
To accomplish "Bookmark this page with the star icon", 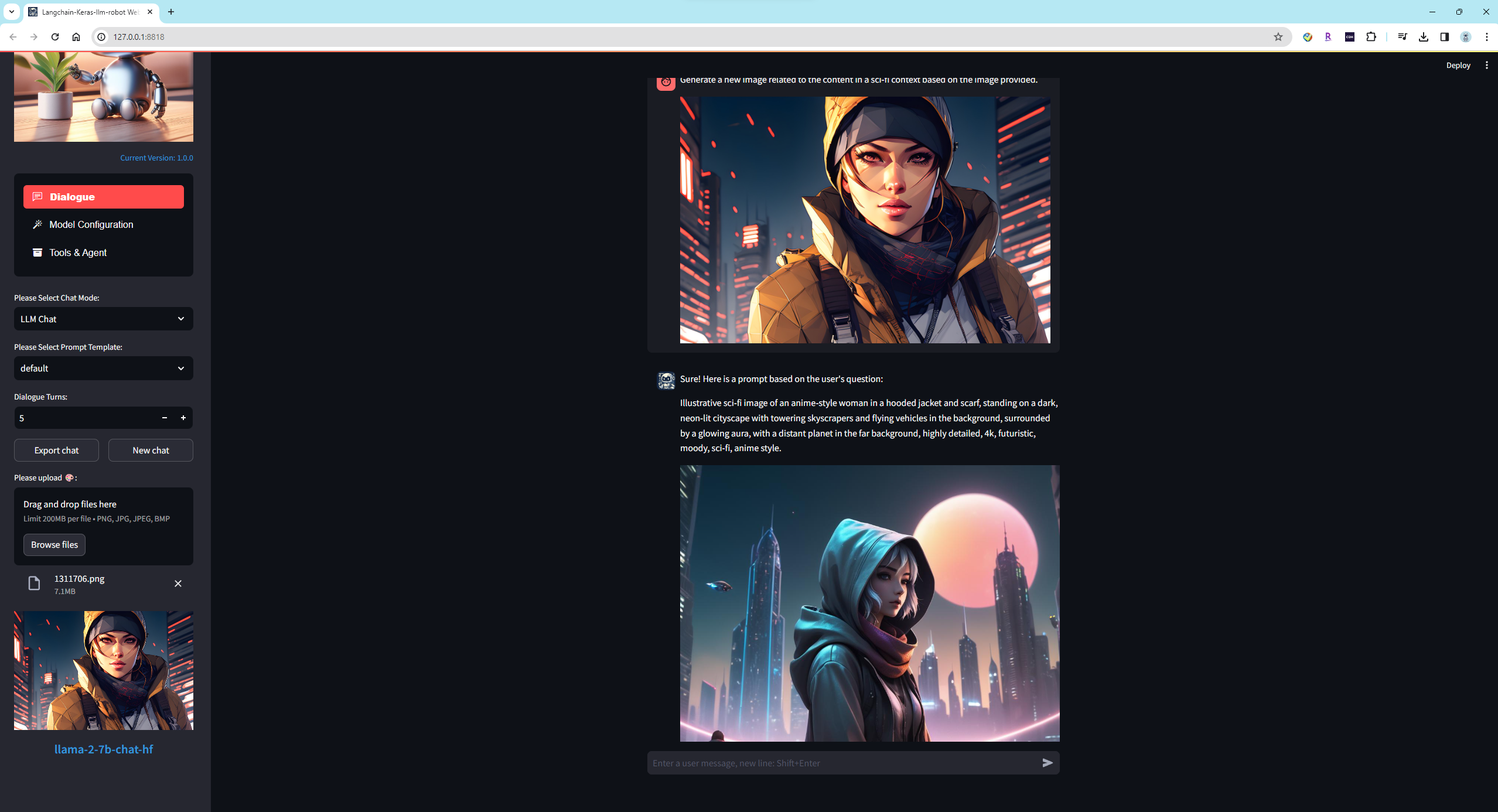I will 1278,37.
